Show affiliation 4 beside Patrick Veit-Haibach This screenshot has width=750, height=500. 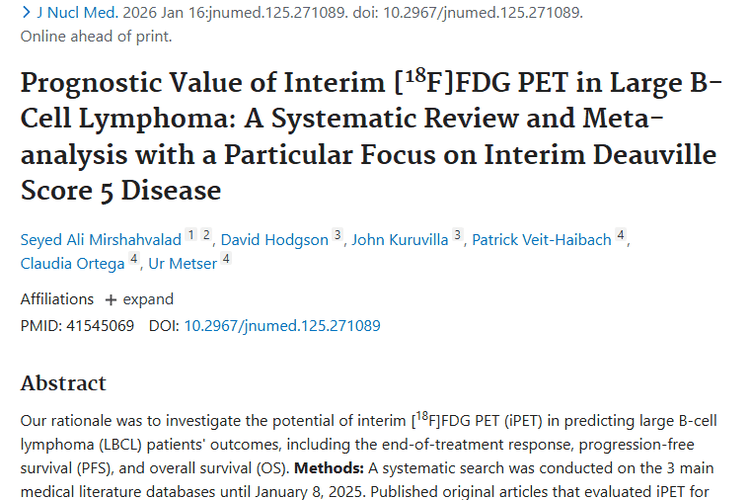pos(621,236)
